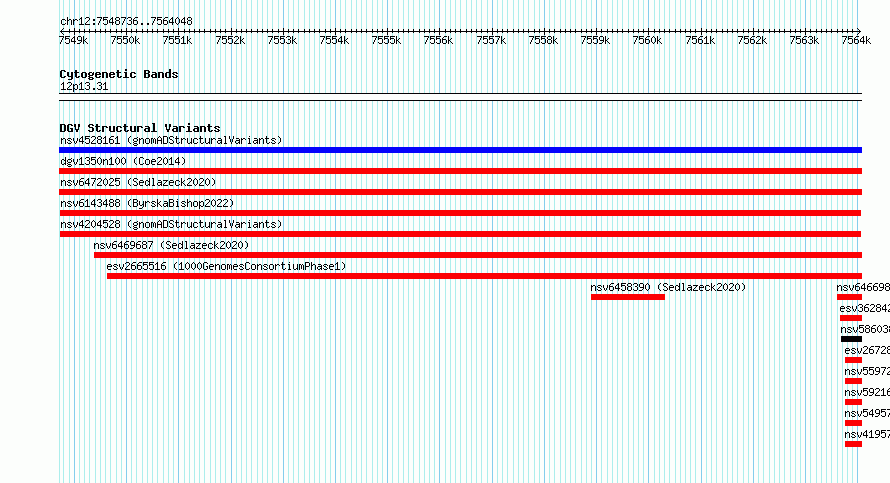Select the red nsv4204528 variant bar

(x=460, y=234)
